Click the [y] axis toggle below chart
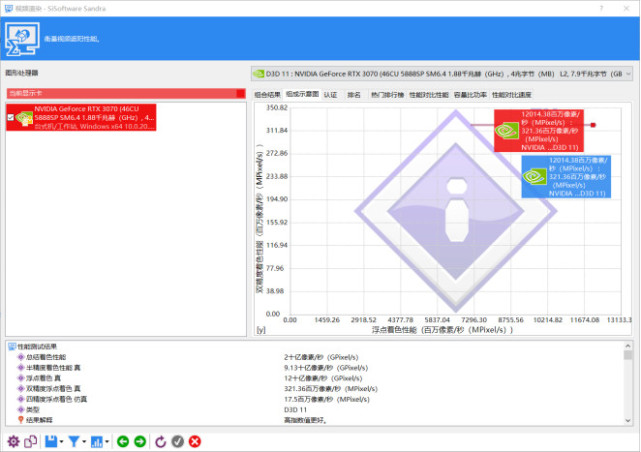 point(261,330)
